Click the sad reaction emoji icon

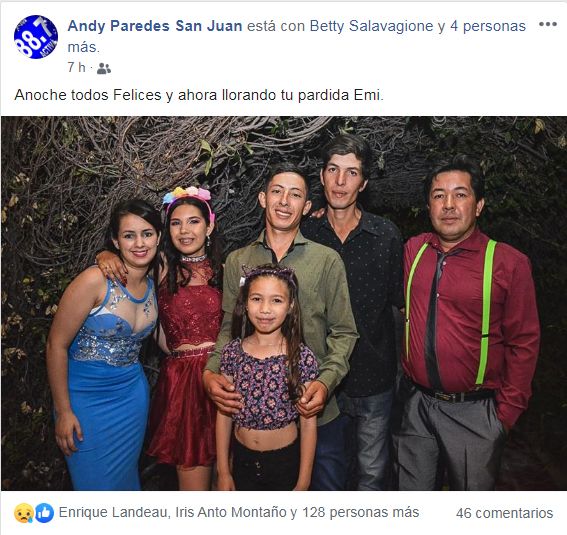click(x=24, y=513)
